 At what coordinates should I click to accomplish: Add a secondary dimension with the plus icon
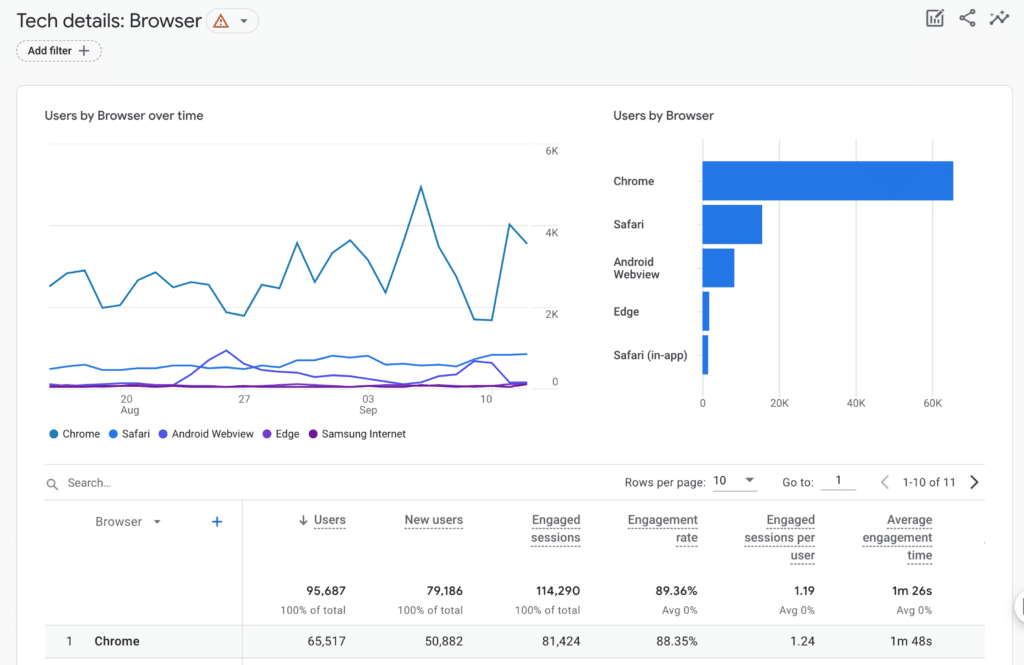pos(216,521)
